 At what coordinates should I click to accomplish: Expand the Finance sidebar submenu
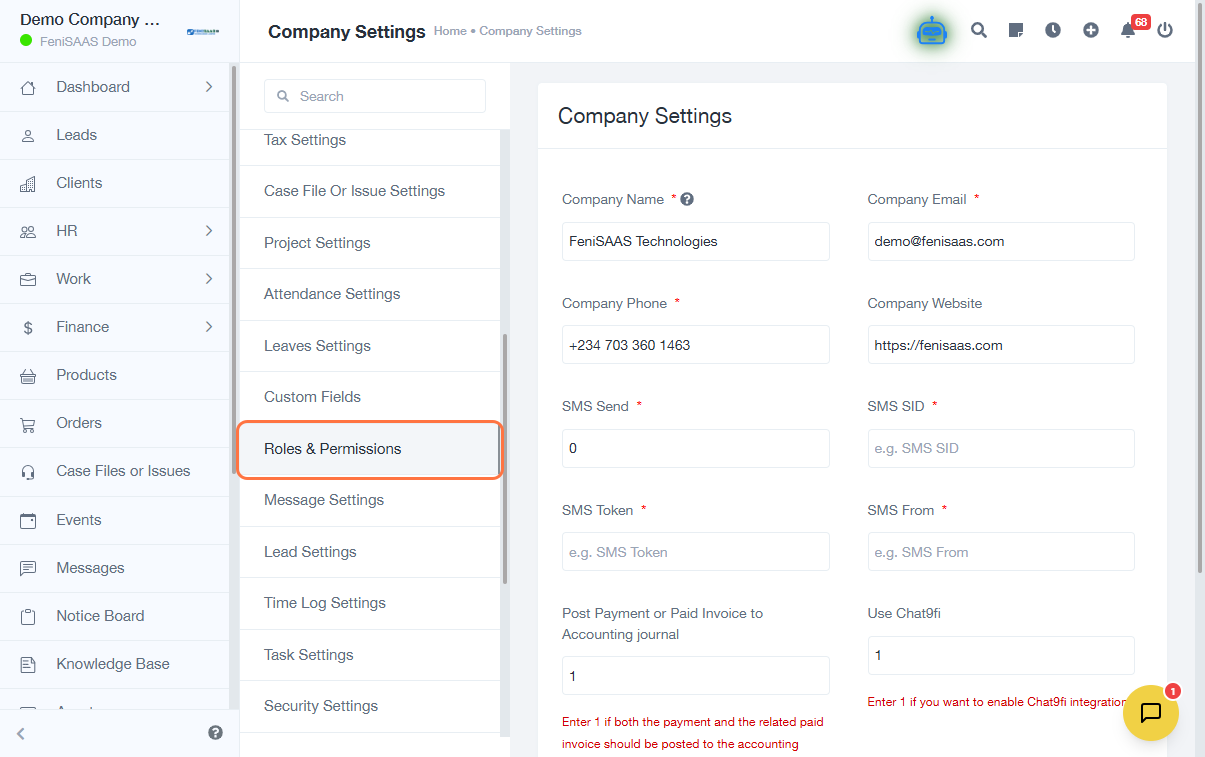[209, 327]
